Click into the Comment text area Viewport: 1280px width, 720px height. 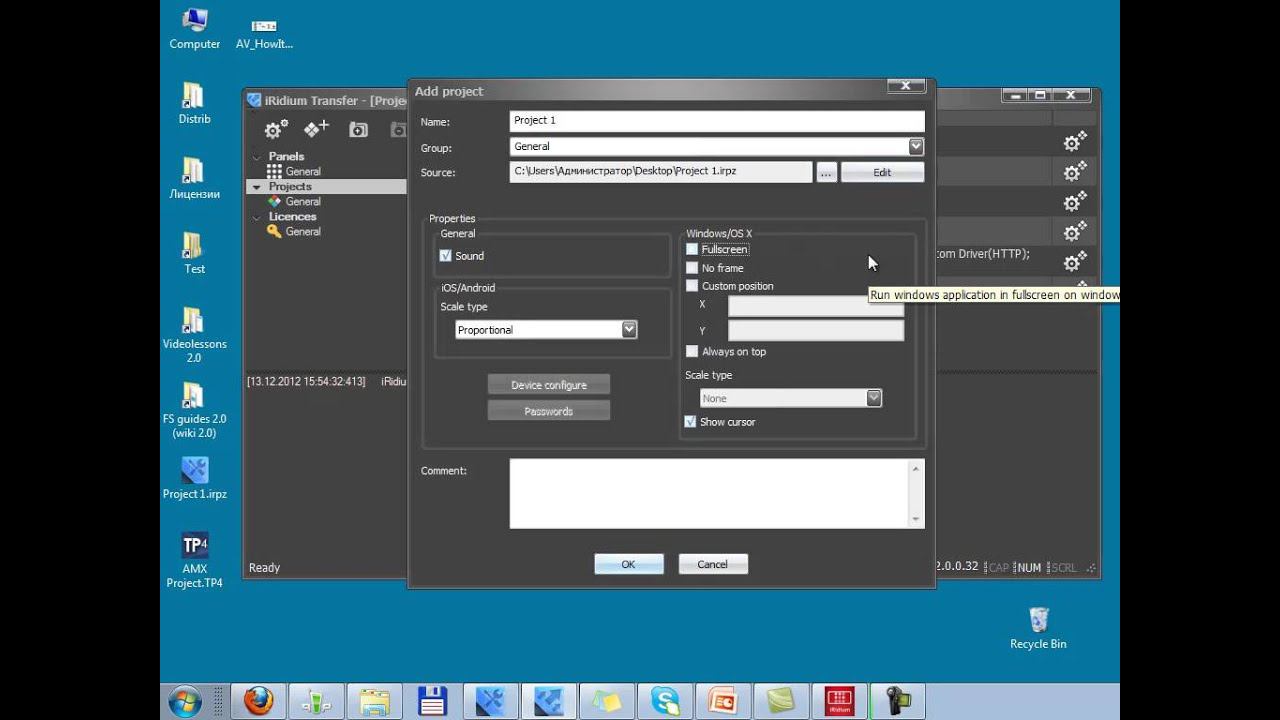pos(708,493)
